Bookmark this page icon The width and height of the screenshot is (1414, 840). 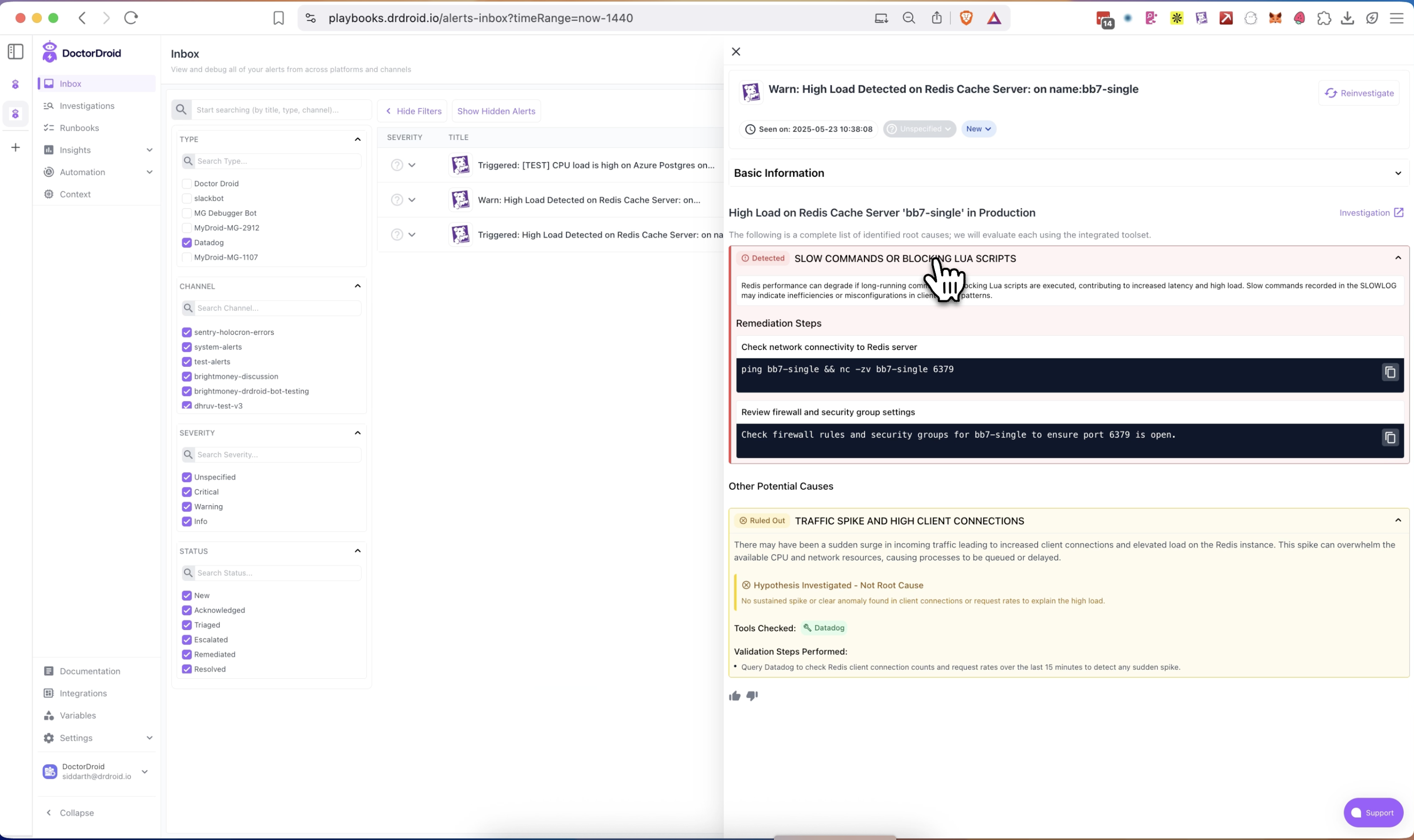click(x=278, y=18)
